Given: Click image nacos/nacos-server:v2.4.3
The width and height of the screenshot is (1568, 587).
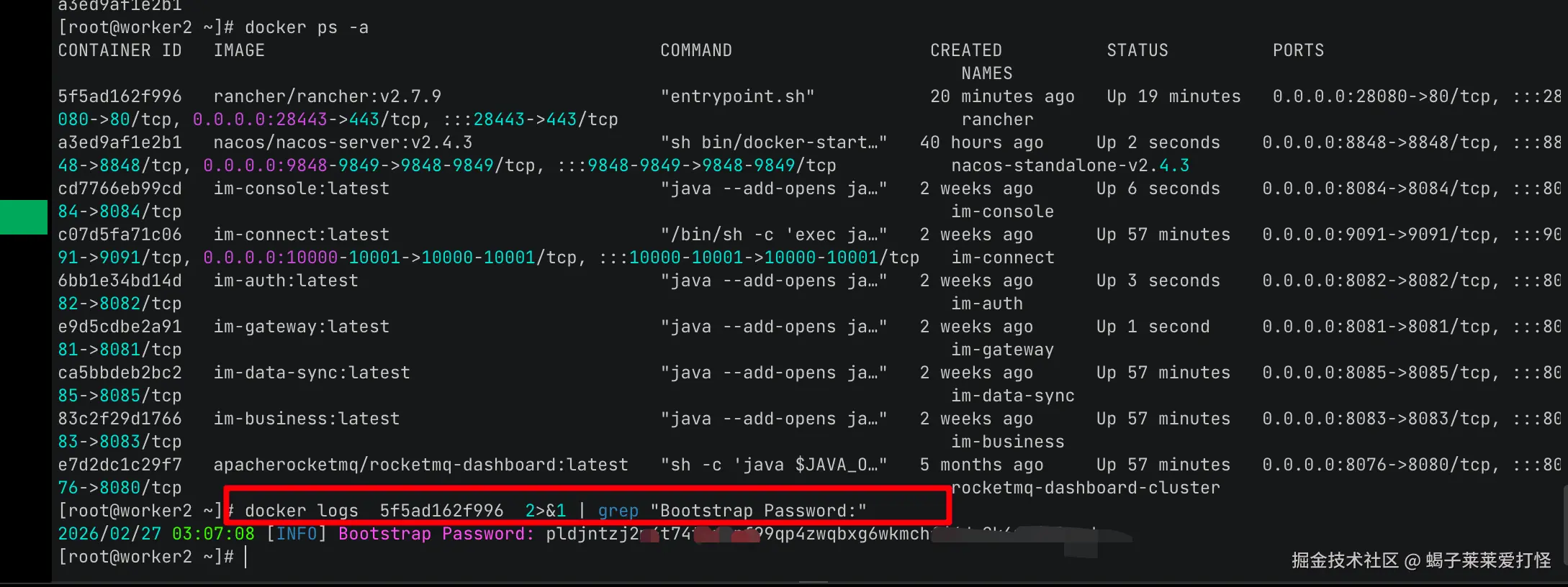Looking at the screenshot, I should coord(343,142).
